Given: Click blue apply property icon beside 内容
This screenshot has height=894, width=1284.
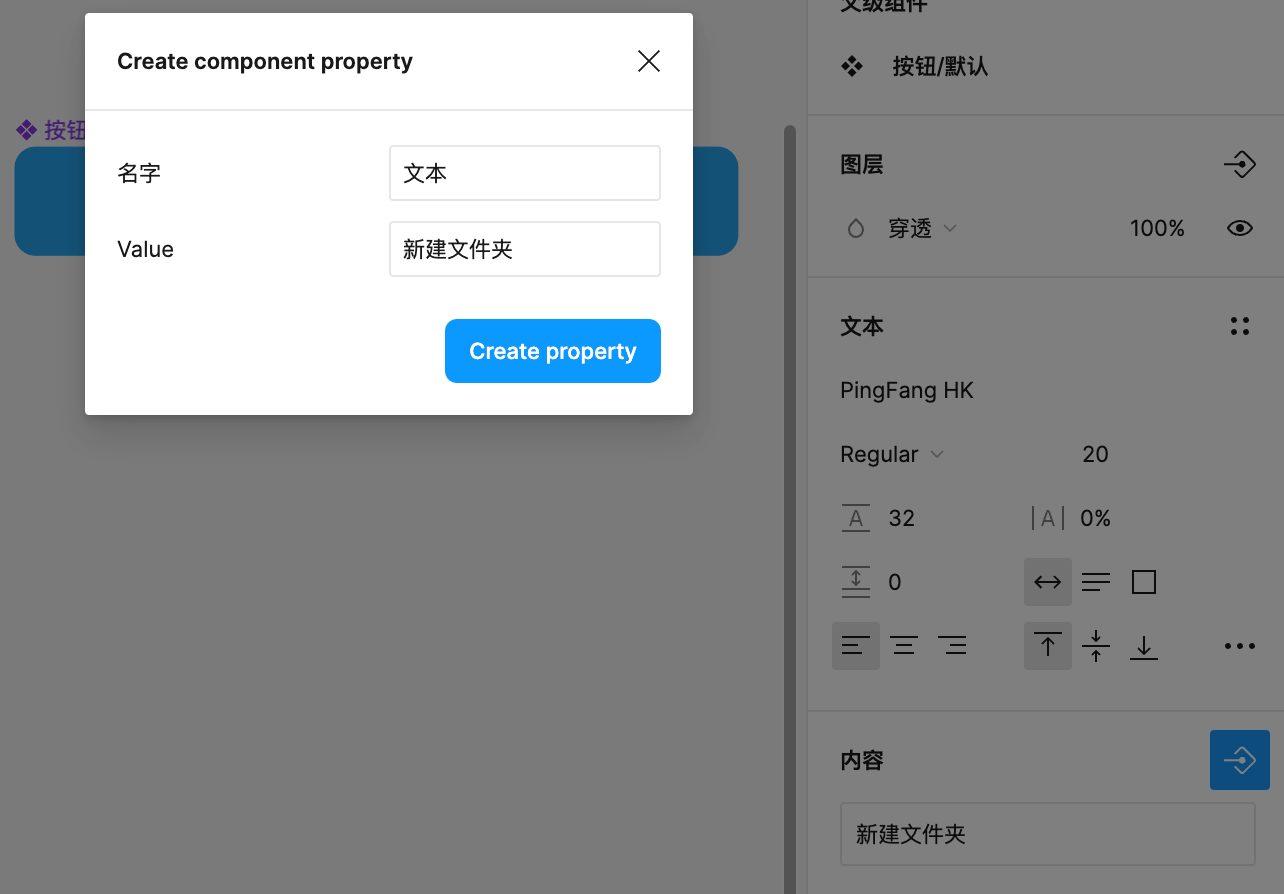Looking at the screenshot, I should point(1239,760).
